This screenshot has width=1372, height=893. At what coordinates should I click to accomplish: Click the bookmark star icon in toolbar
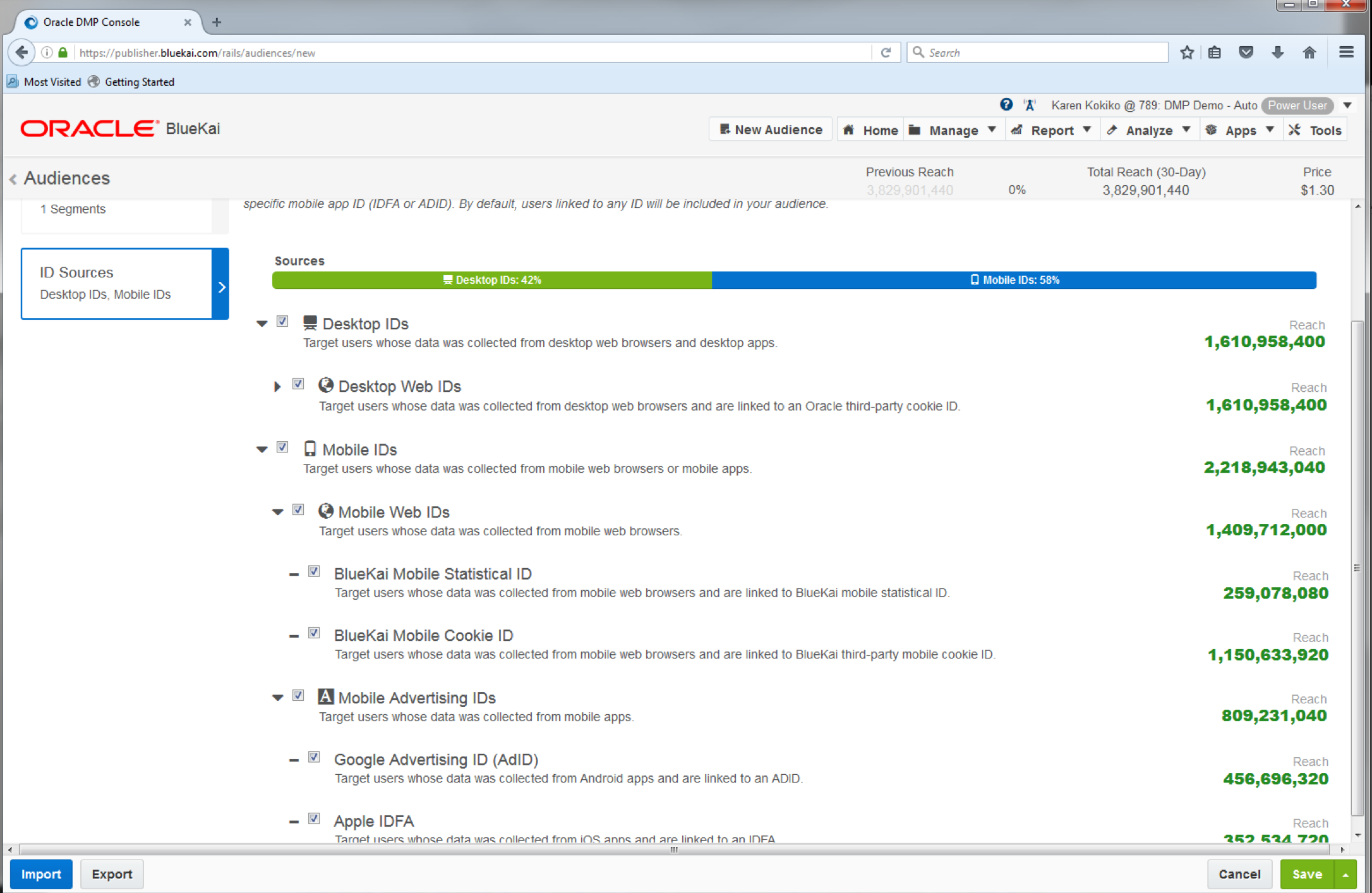coord(1187,52)
